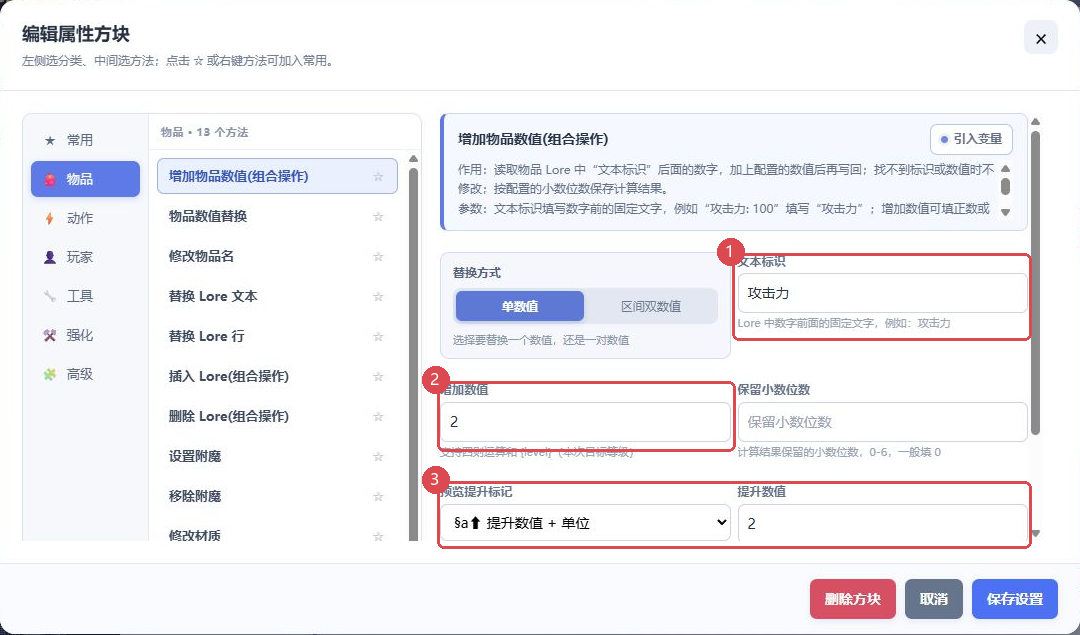Select method 插入 Lore(组合操作)
This screenshot has height=635, width=1080.
click(278, 376)
